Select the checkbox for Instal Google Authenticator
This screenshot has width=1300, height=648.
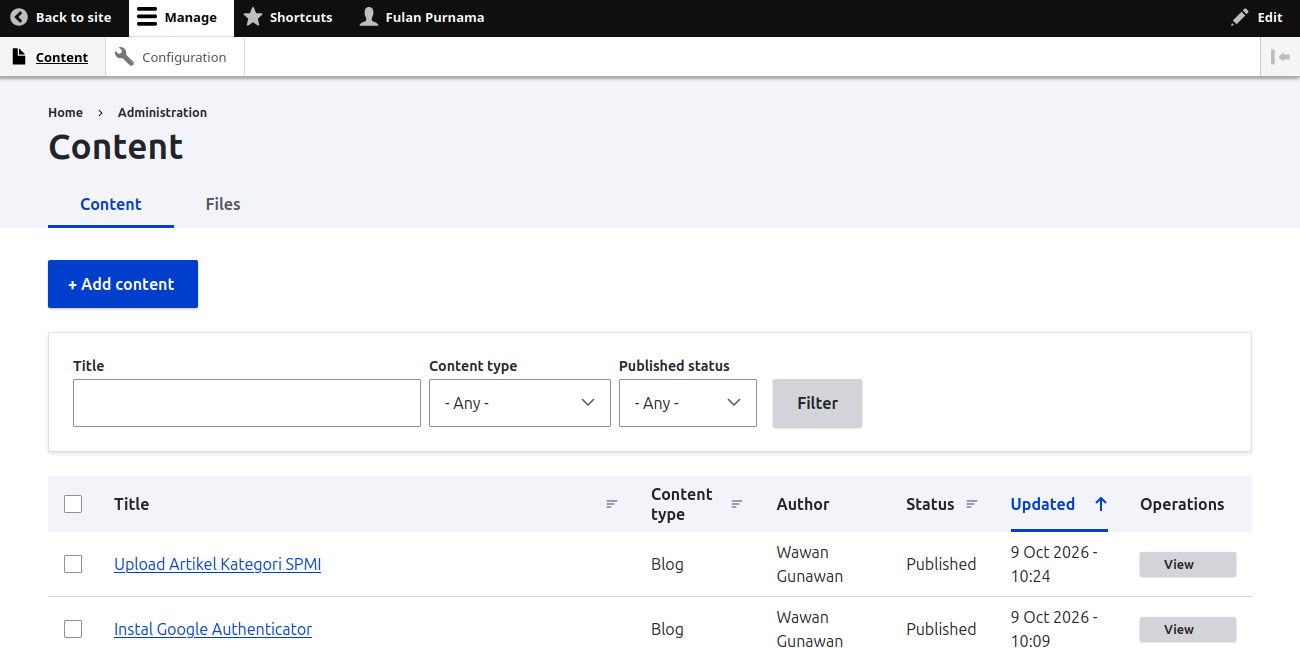click(x=73, y=629)
